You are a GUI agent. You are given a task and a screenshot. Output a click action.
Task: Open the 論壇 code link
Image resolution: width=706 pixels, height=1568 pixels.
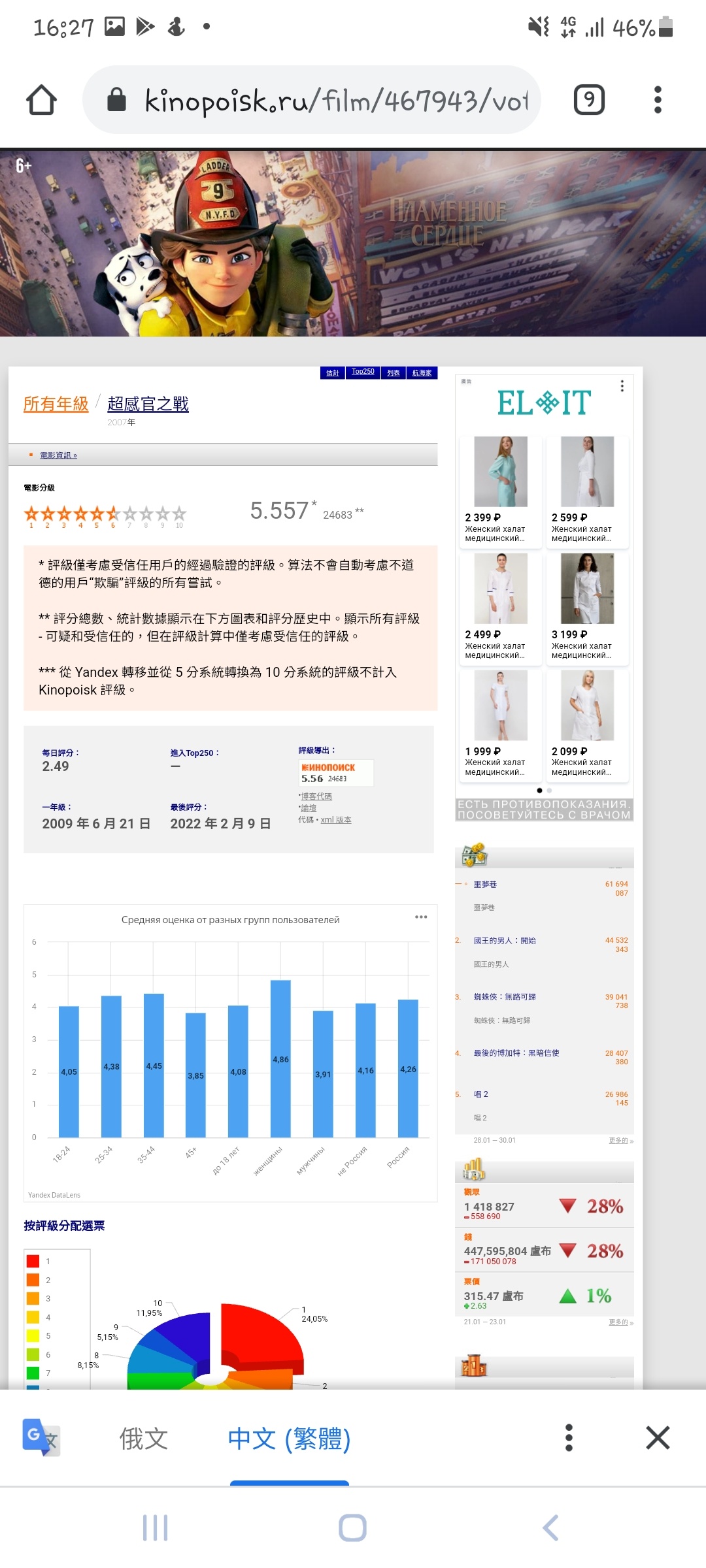(309, 808)
